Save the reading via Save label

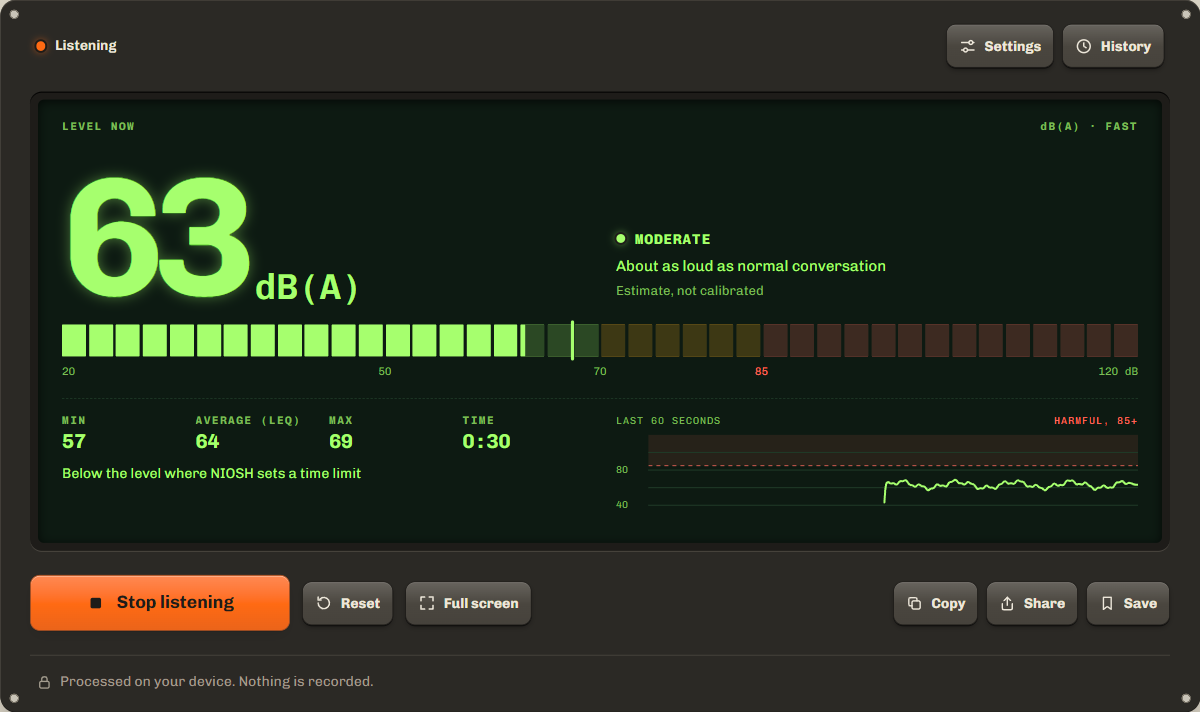[1140, 603]
